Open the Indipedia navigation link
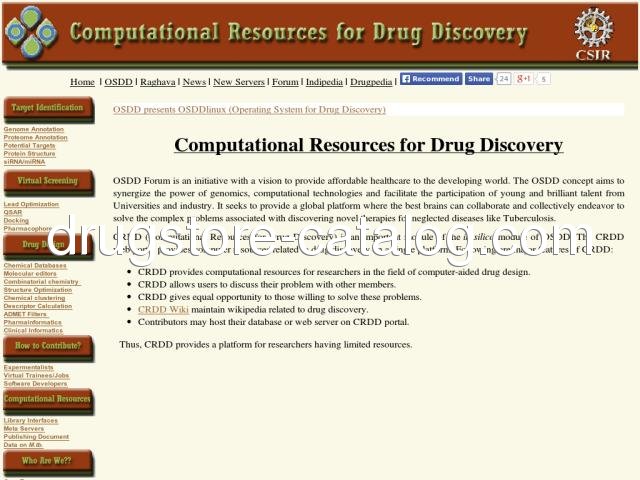Viewport: 640px width, 480px height. click(x=324, y=82)
